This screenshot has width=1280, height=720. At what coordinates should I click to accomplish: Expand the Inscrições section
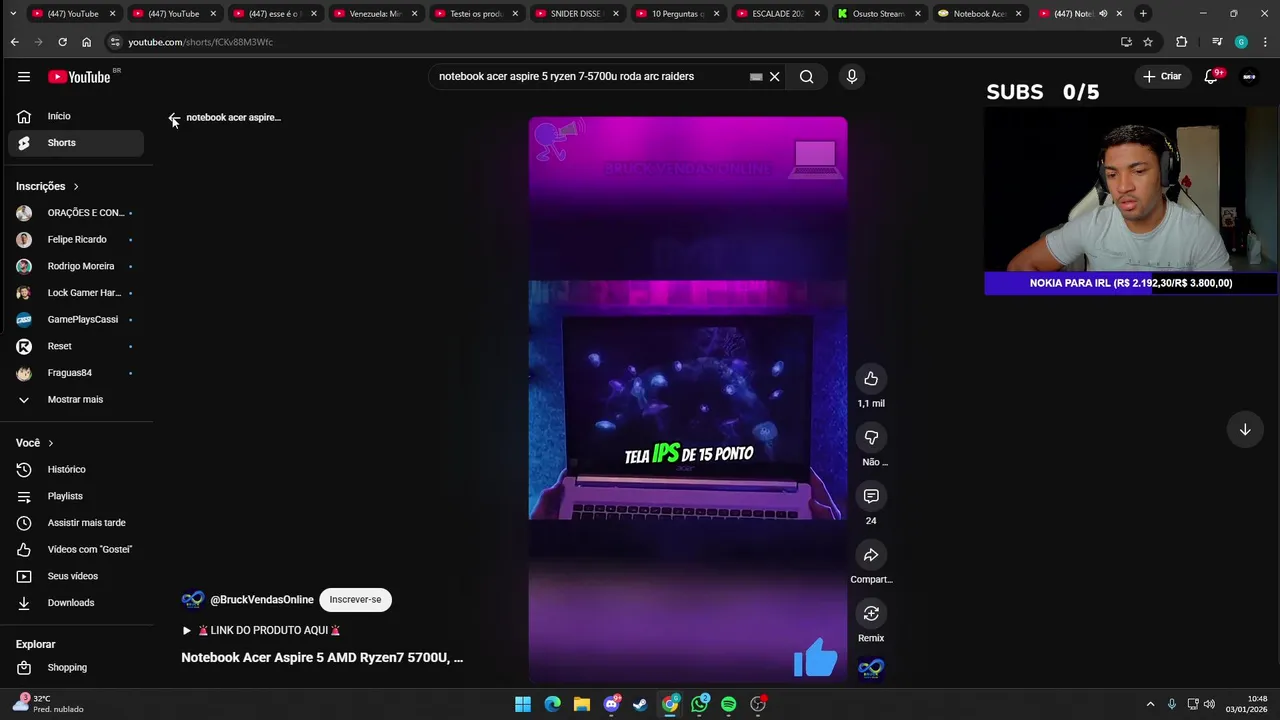47,186
